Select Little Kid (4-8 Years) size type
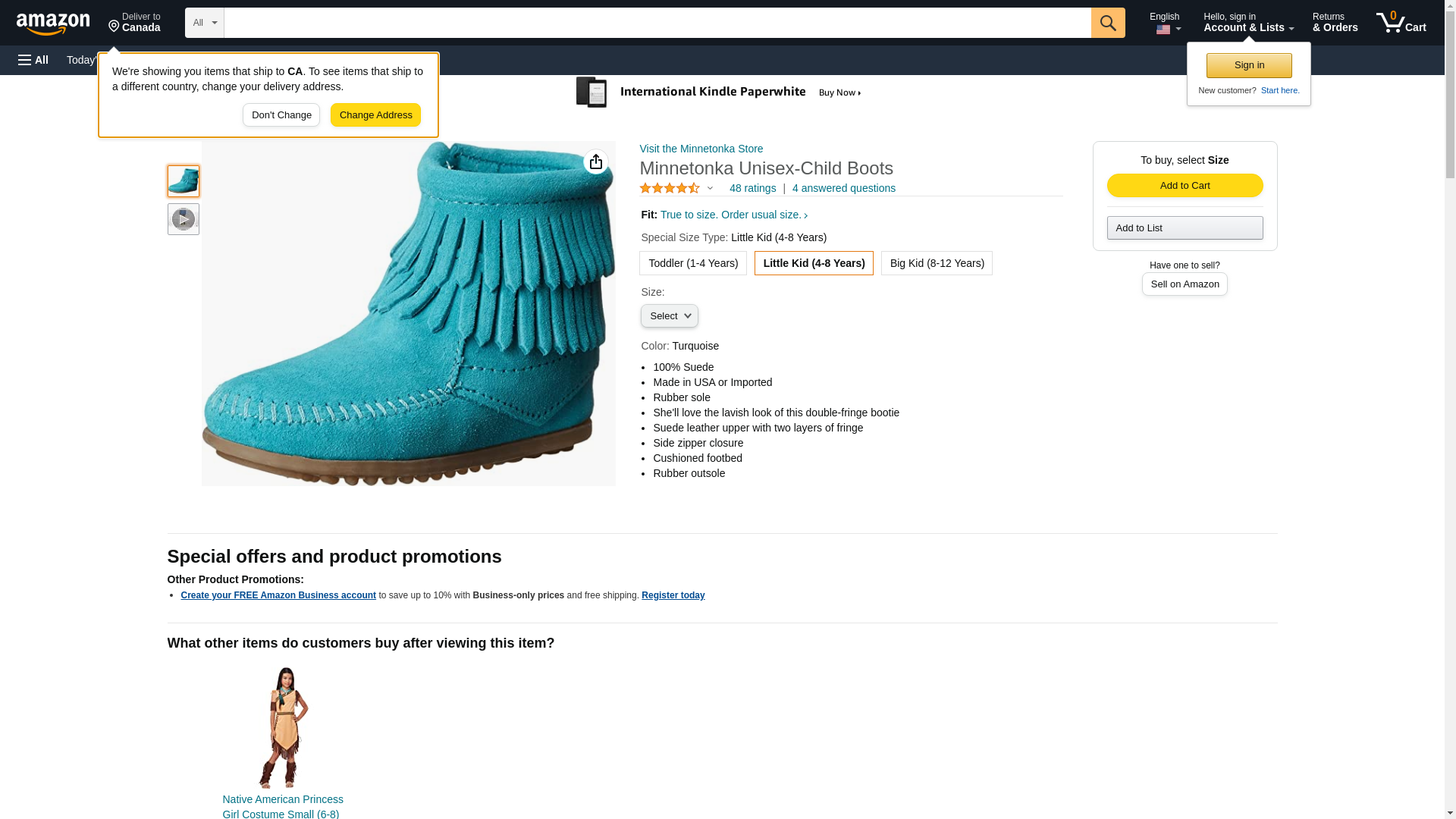 [x=814, y=263]
